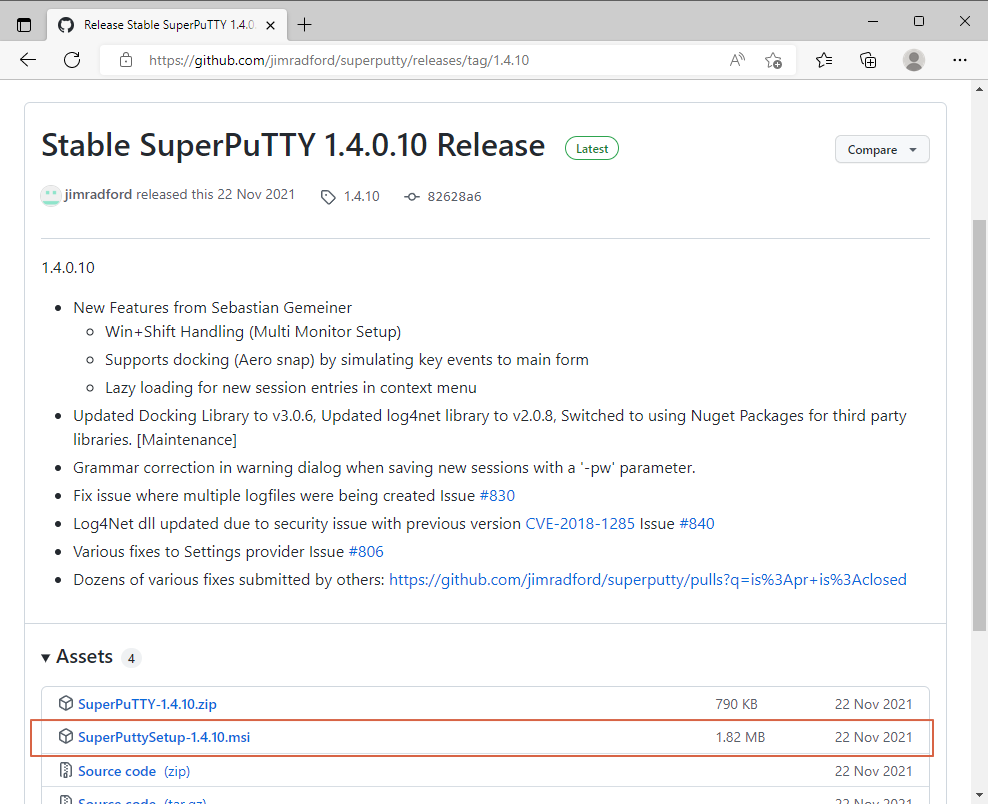988x804 pixels.
Task: Open the 1.4.10 tag link
Action: coord(362,196)
